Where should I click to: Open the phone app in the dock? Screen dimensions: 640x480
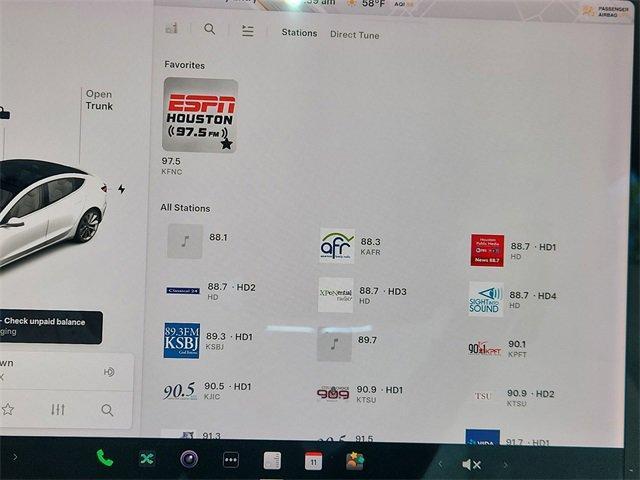click(x=105, y=459)
